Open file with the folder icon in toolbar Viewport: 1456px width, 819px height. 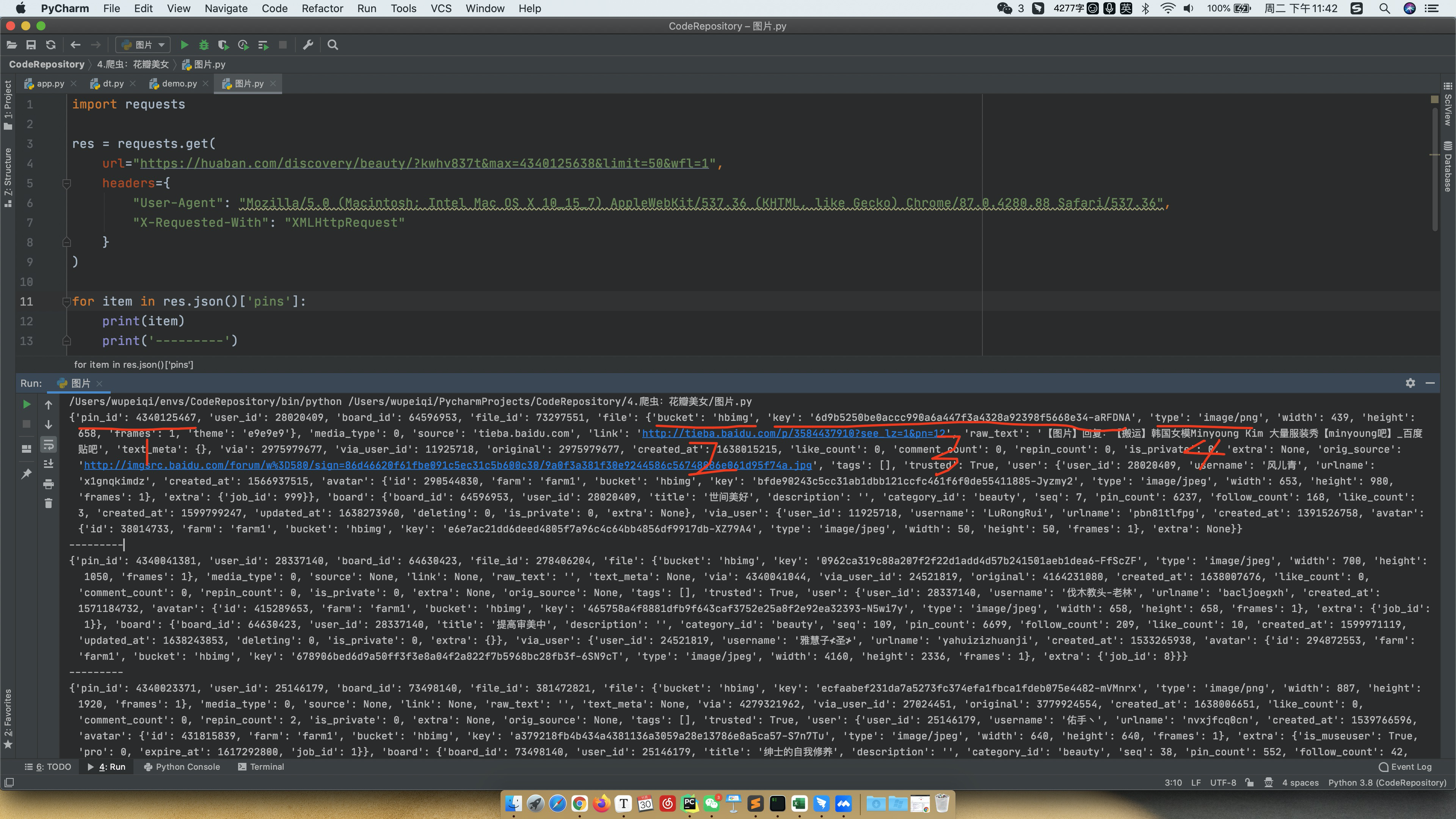click(x=11, y=45)
